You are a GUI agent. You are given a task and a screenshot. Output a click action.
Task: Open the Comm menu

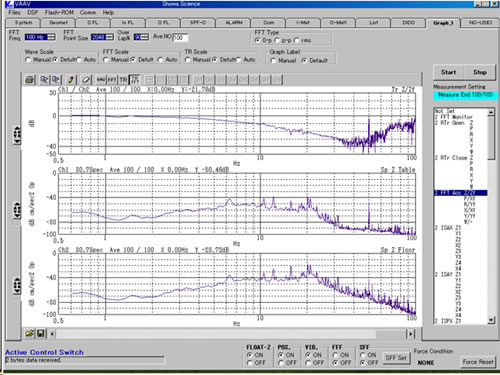pyautogui.click(x=88, y=12)
